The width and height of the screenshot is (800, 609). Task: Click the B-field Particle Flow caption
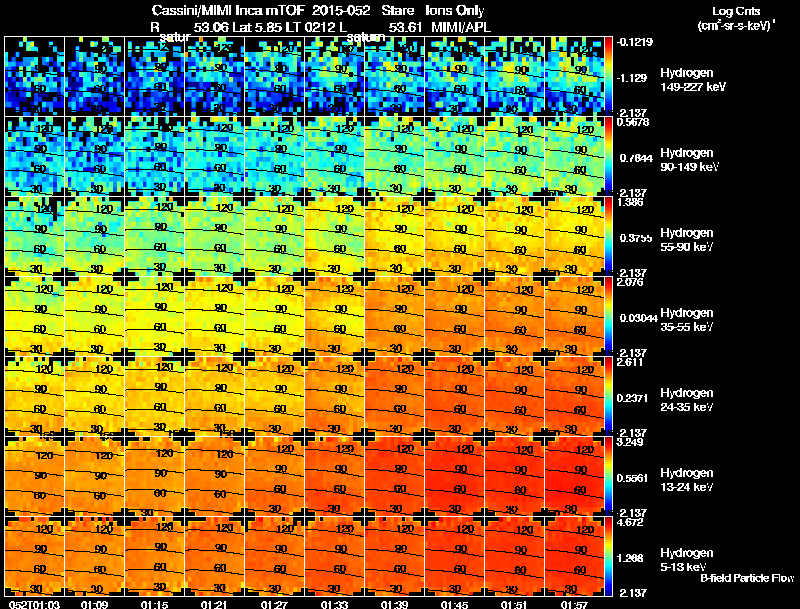coord(747,578)
